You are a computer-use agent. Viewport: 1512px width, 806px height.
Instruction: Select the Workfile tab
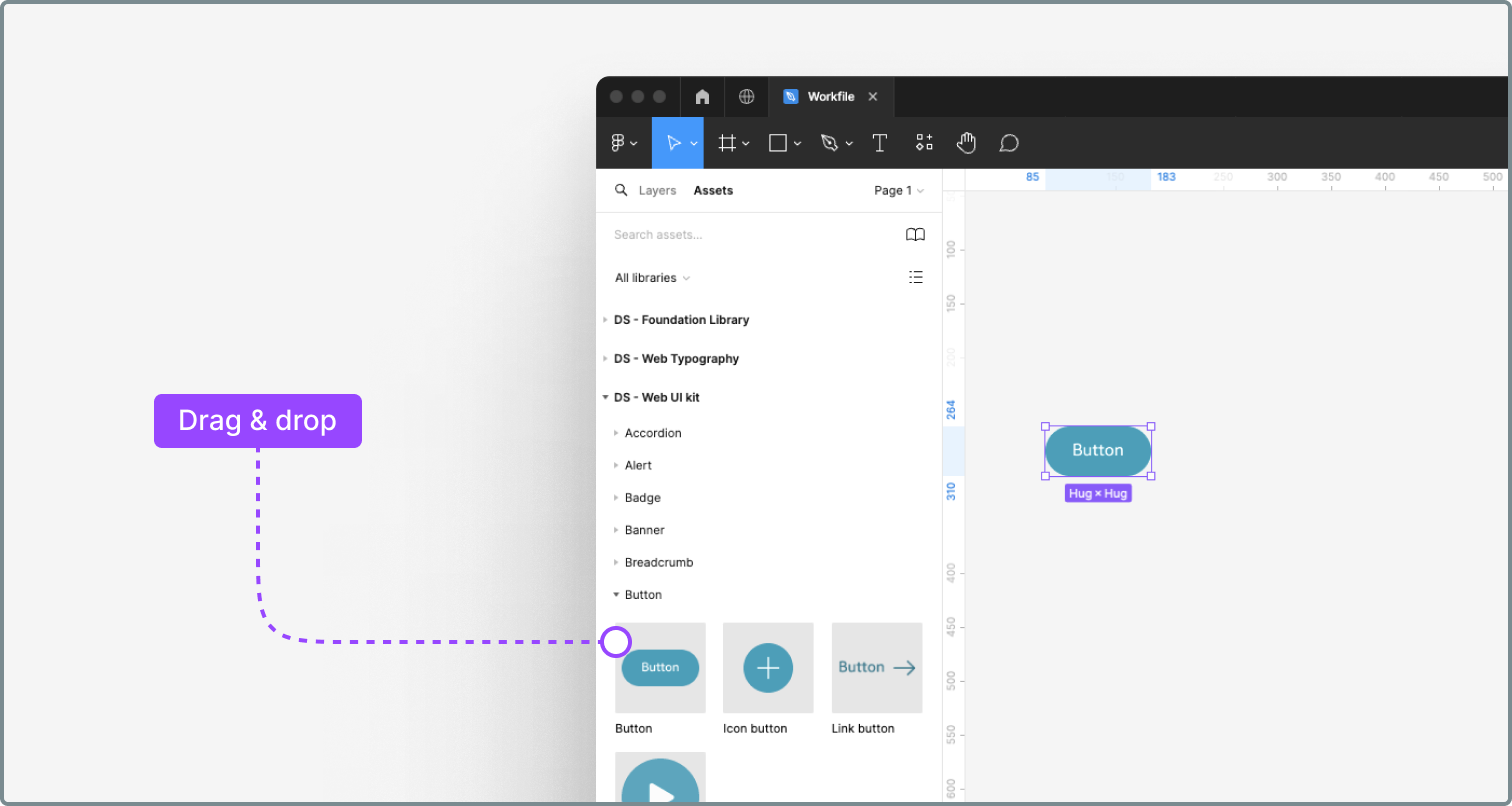tap(831, 96)
